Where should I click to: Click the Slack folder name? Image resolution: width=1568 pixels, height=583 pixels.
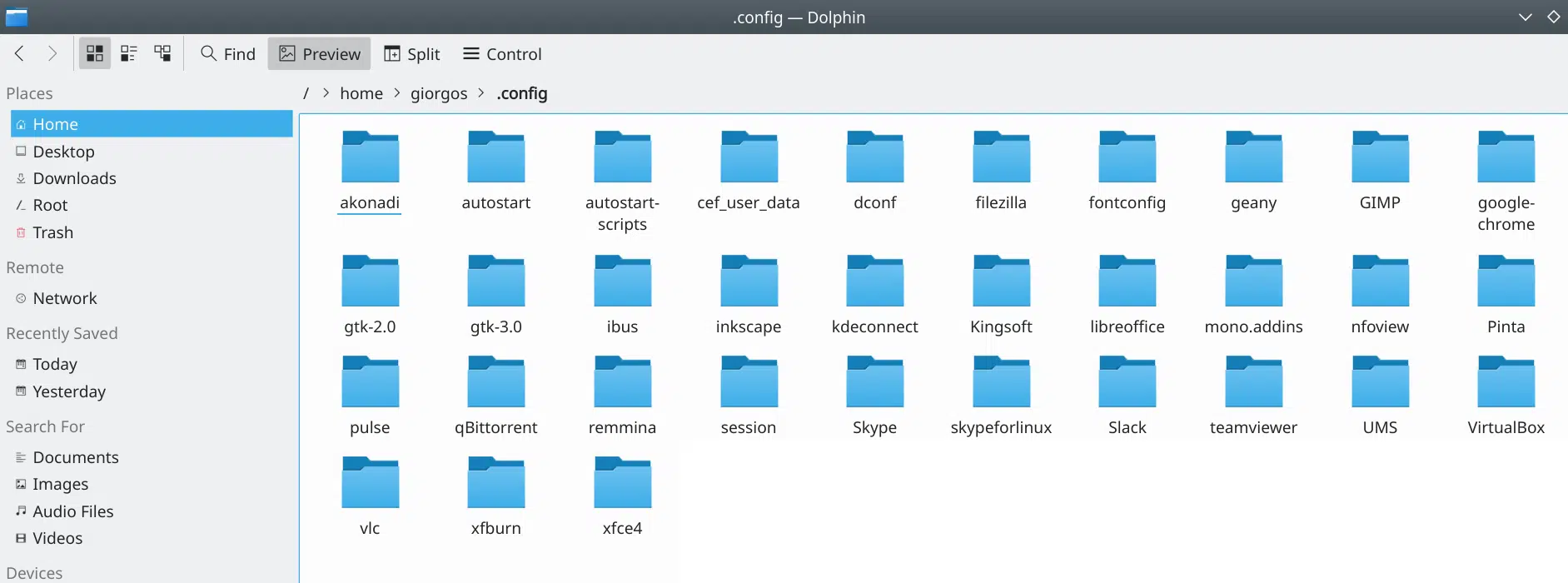(1127, 428)
